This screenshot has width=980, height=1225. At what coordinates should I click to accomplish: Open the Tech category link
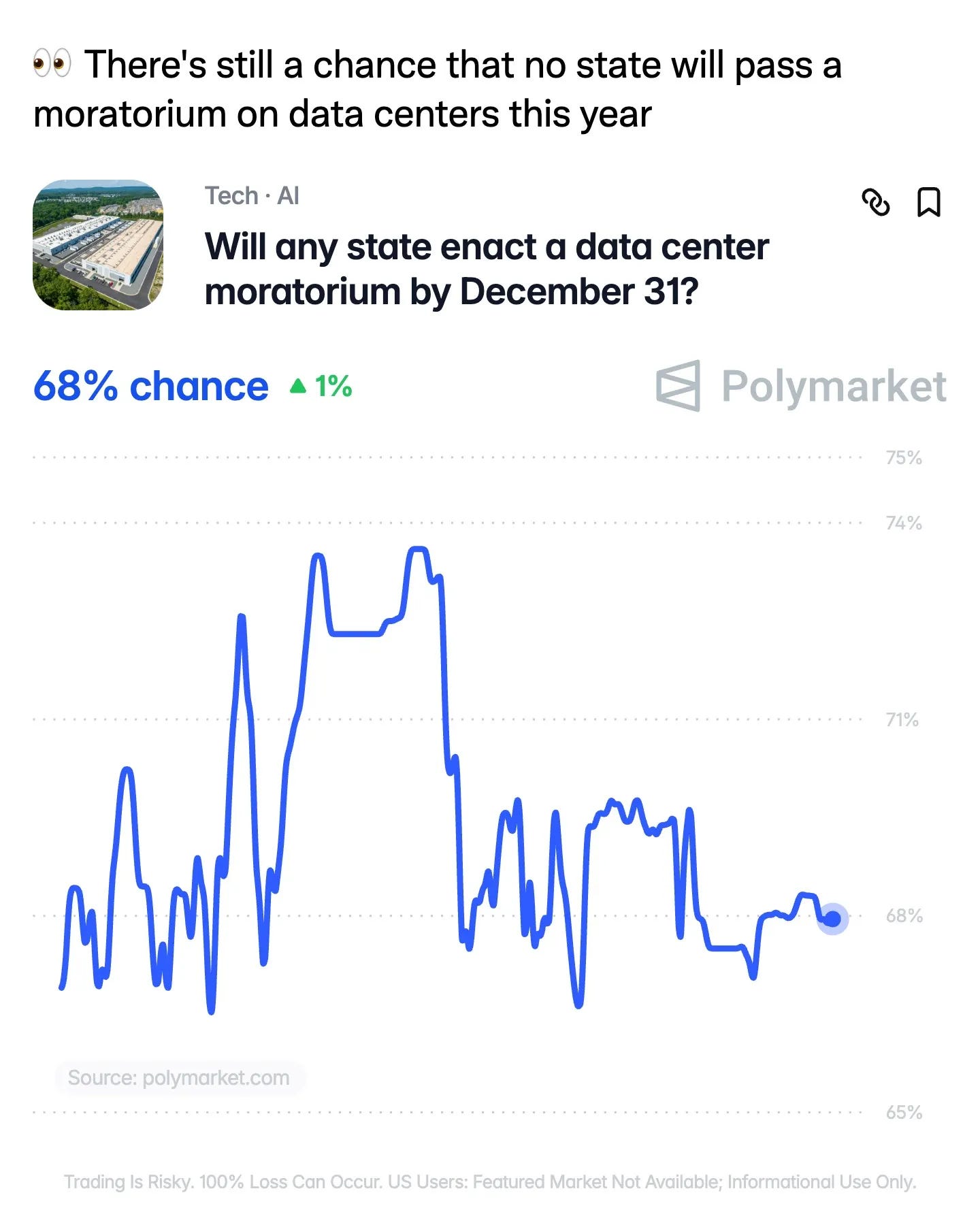[231, 196]
